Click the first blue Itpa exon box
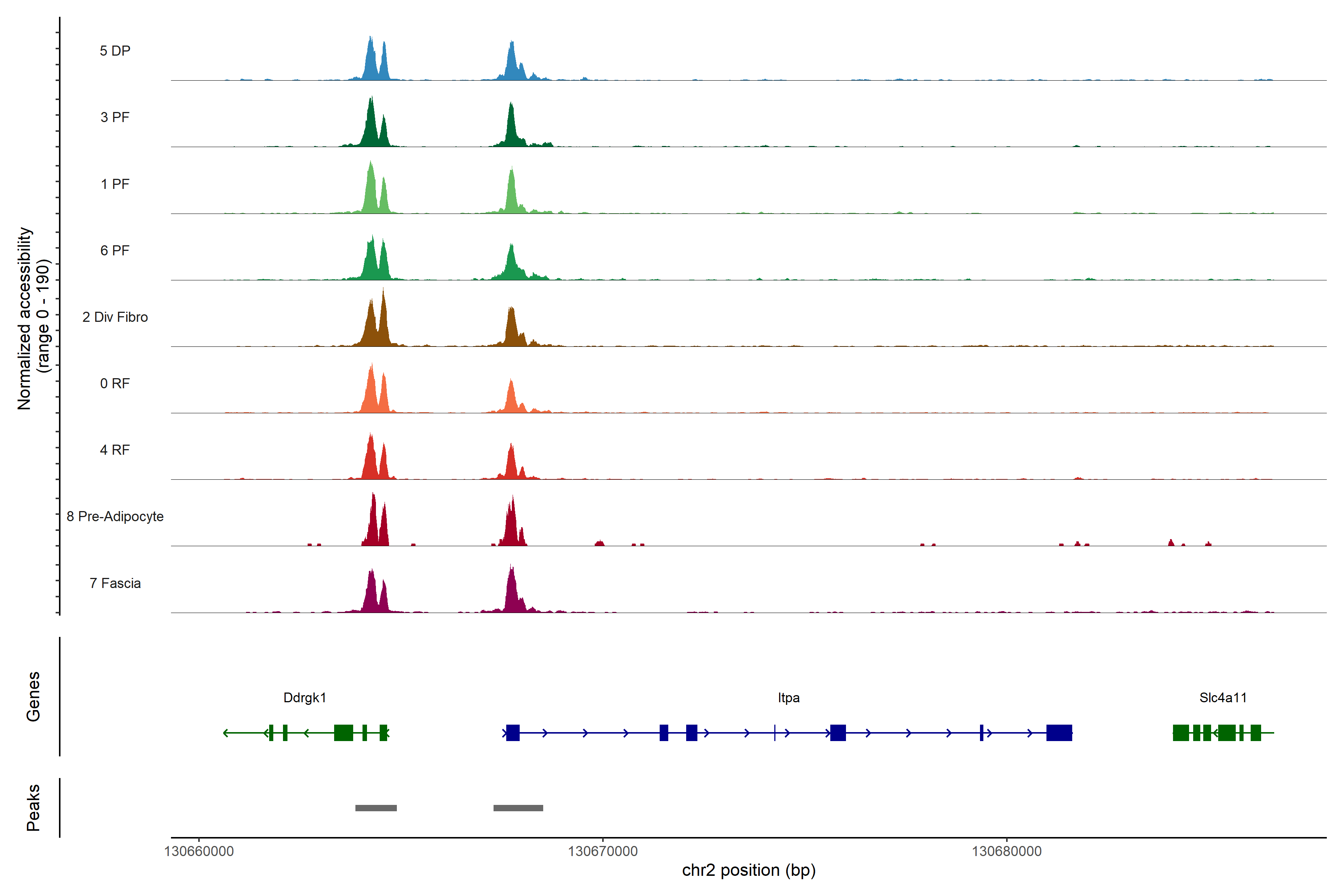This screenshot has width=1344, height=896. click(513, 732)
